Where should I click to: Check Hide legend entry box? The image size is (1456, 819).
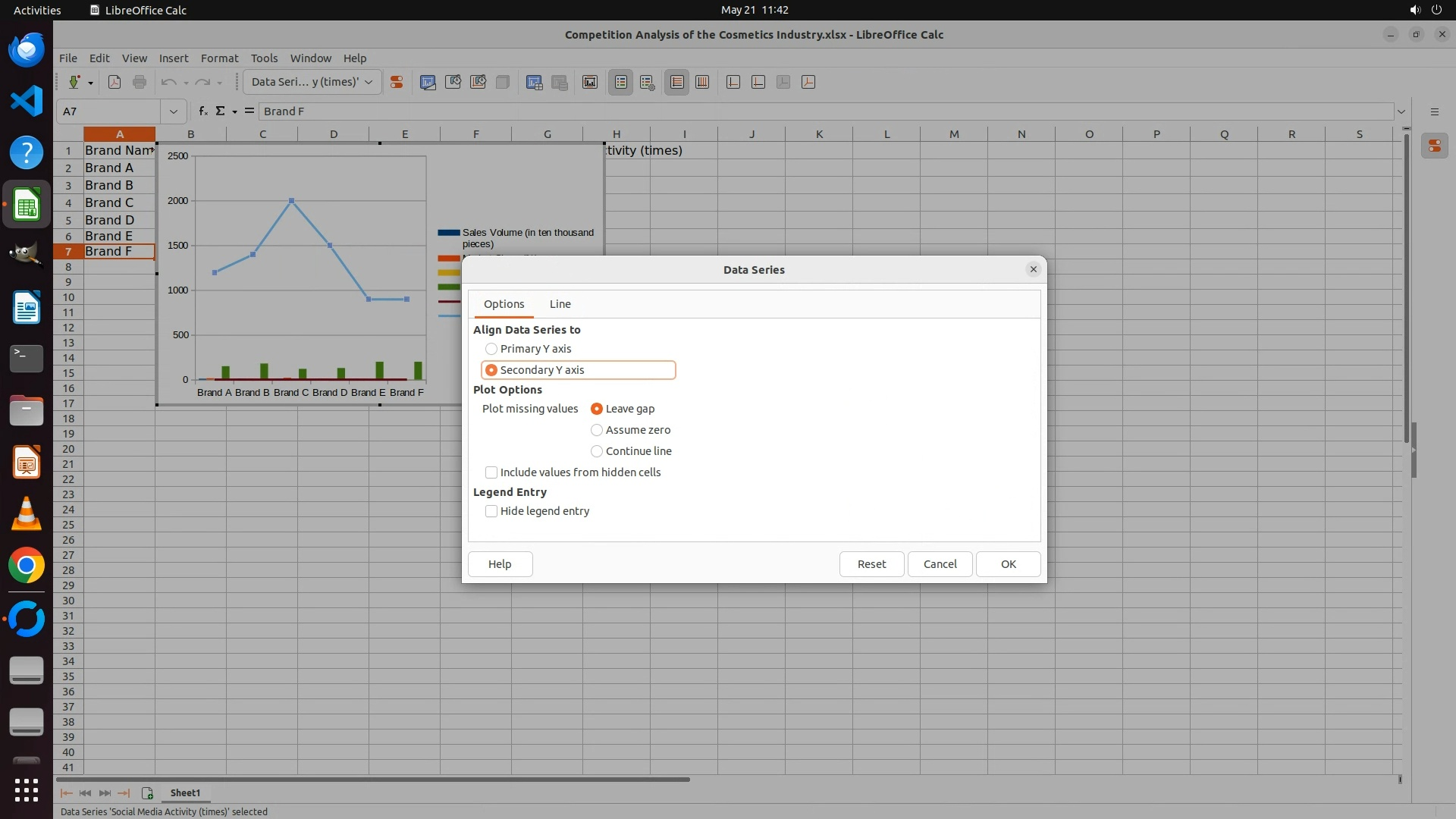491,511
